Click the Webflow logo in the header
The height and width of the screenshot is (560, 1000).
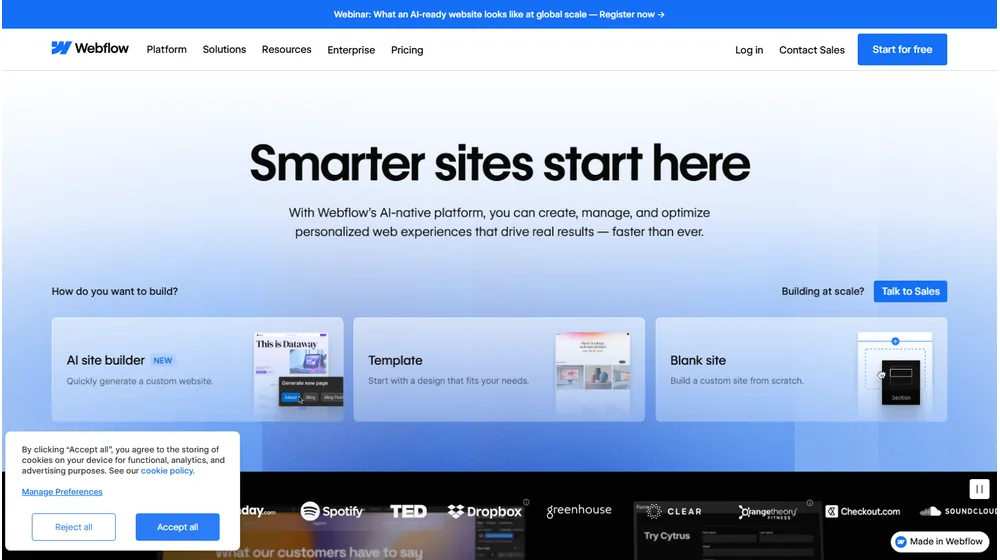pos(90,48)
